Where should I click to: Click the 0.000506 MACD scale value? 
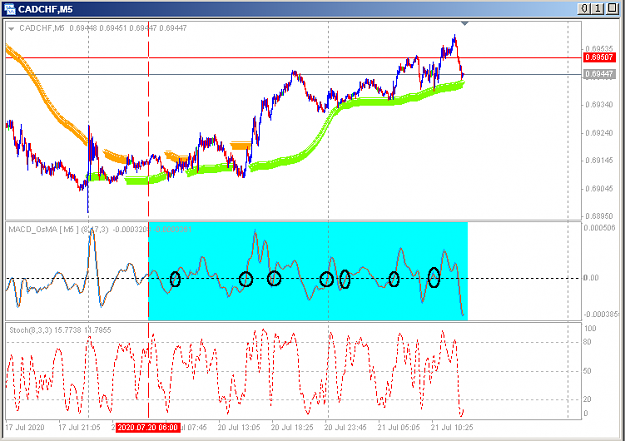point(599,228)
